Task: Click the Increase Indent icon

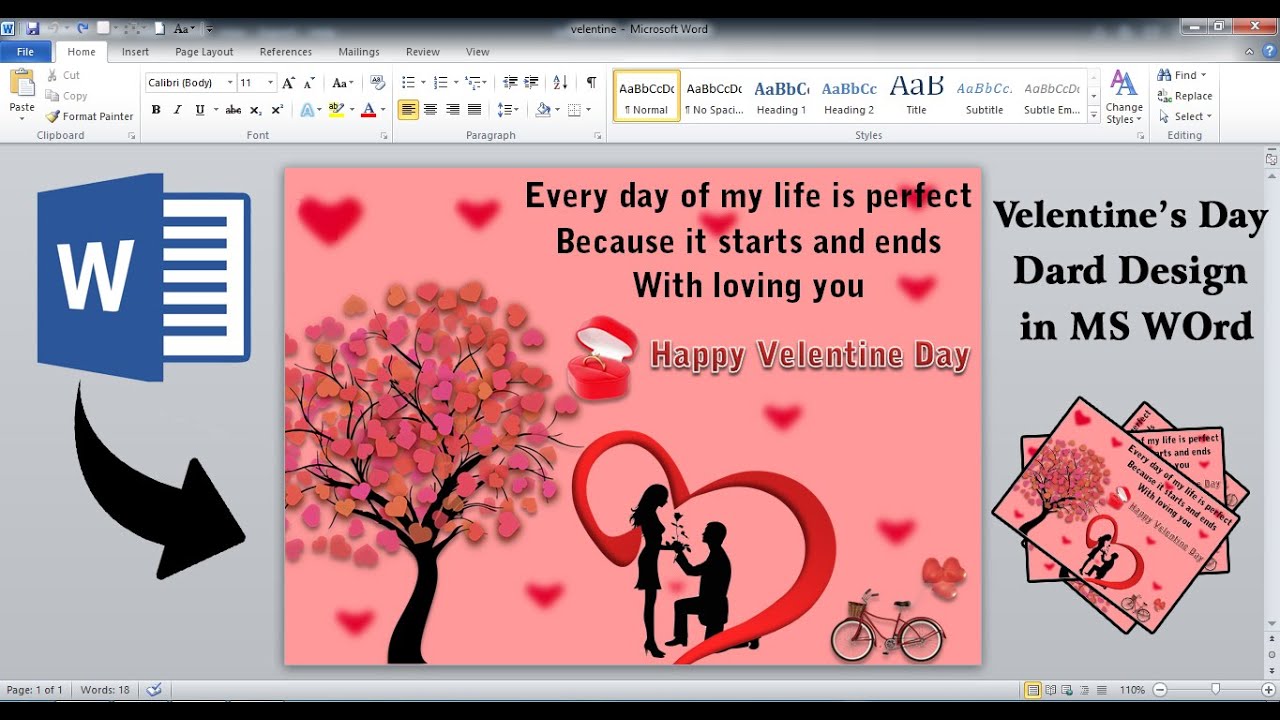Action: (531, 83)
